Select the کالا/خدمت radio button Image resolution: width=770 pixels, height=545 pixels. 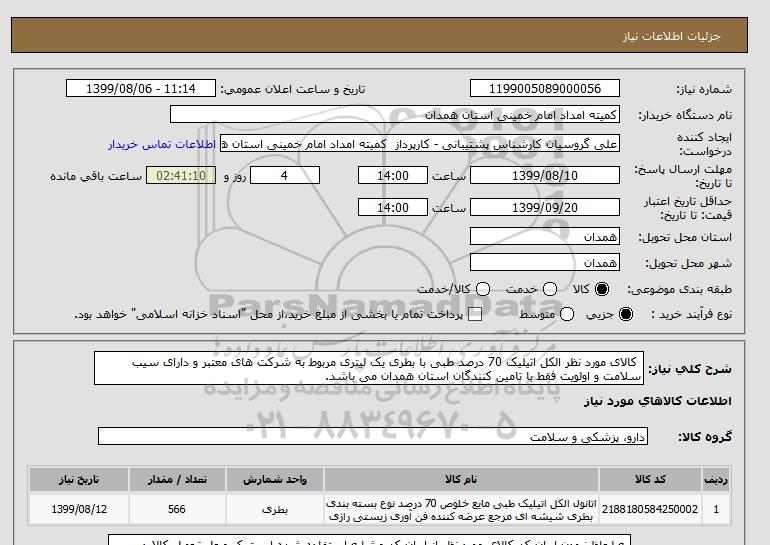pos(483,289)
